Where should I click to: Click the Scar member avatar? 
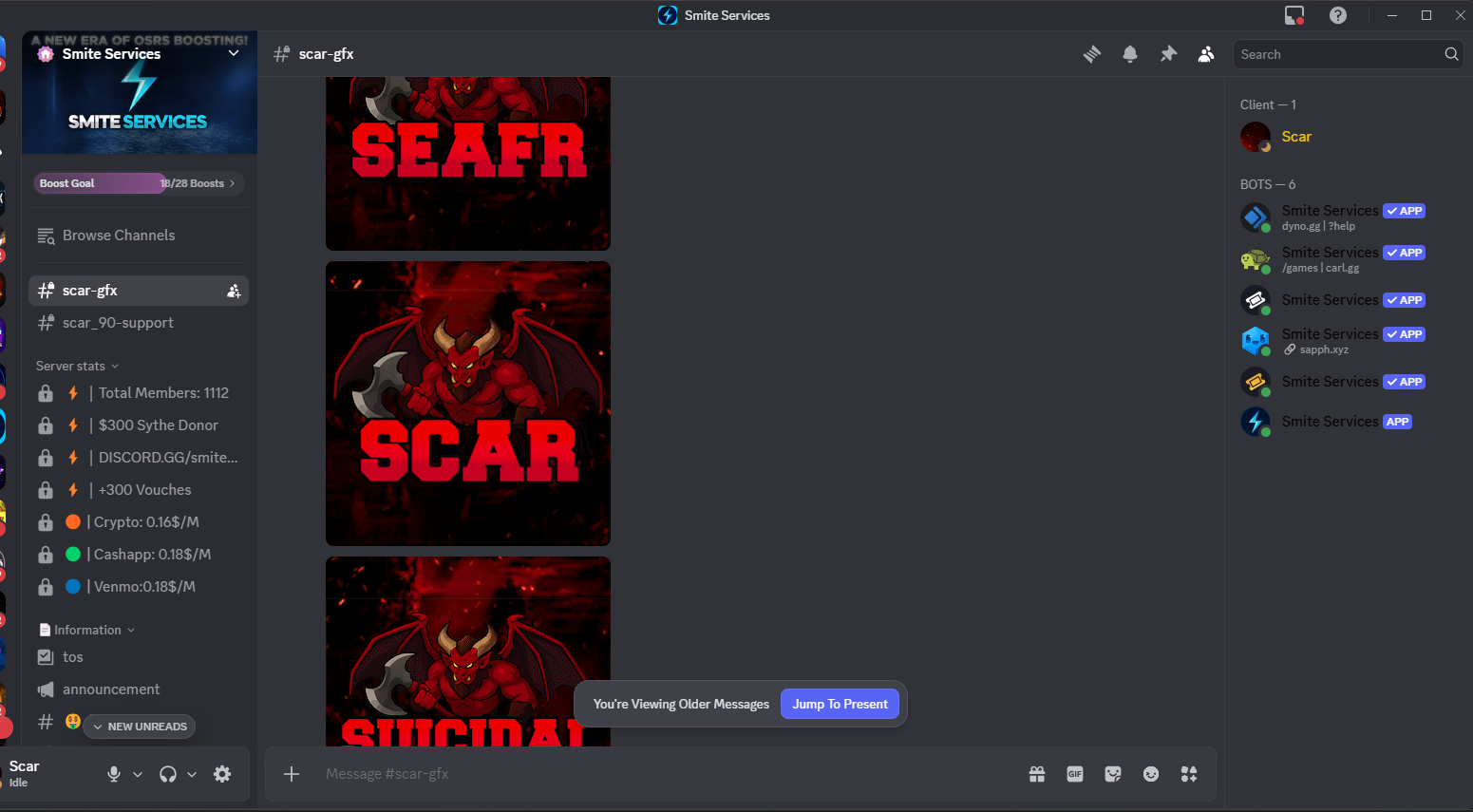click(x=1256, y=137)
